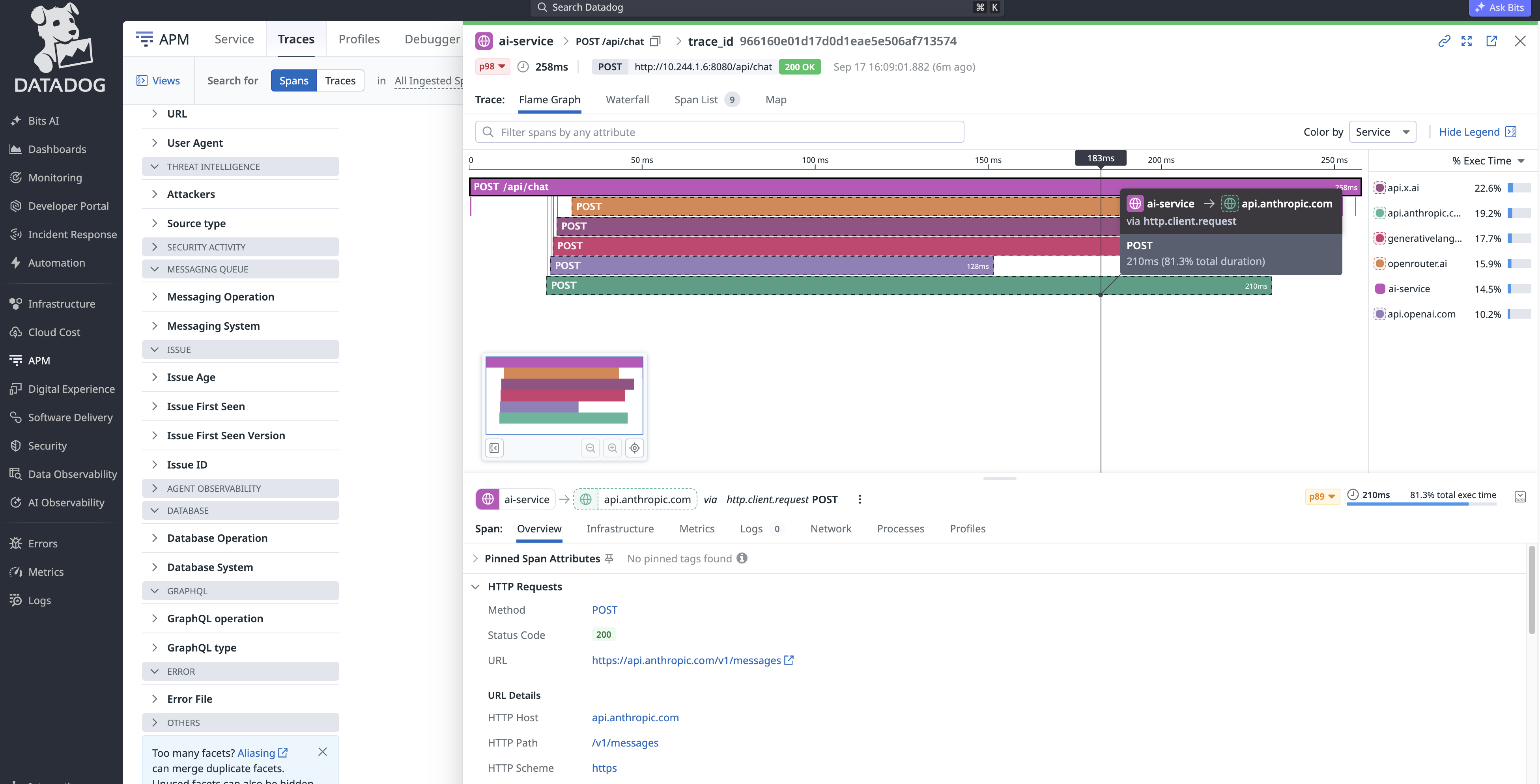1540x784 pixels.
Task: Open Errors in the sidebar
Action: [x=34, y=544]
